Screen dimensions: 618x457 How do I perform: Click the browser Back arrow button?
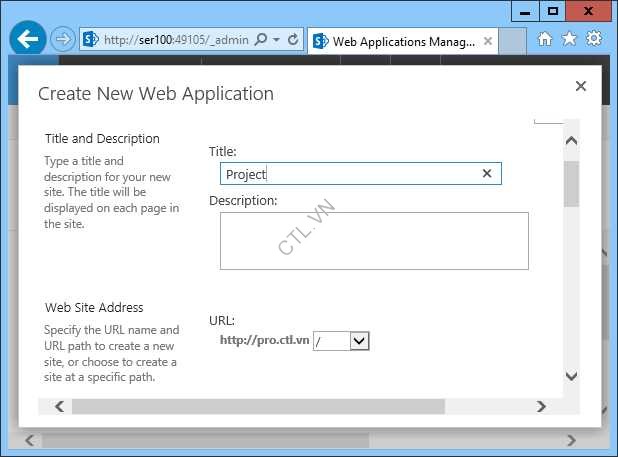point(27,40)
